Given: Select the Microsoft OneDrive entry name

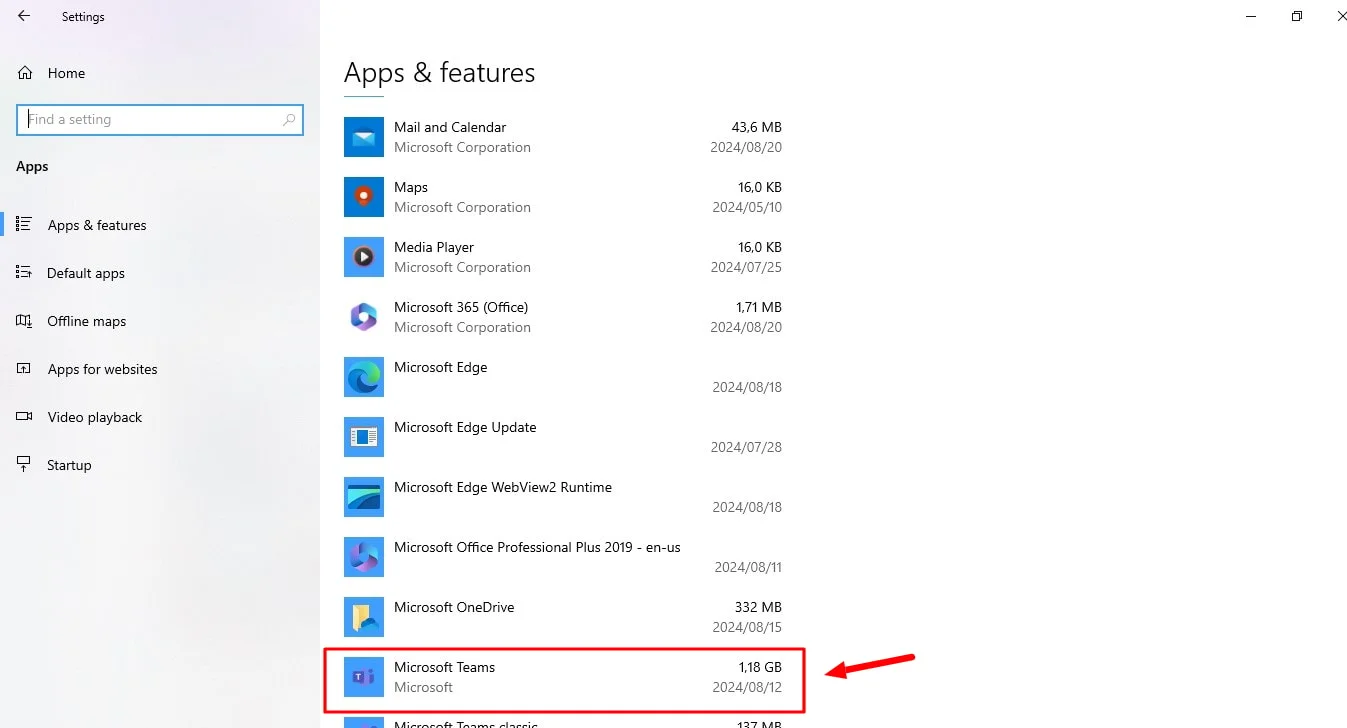Looking at the screenshot, I should [454, 607].
